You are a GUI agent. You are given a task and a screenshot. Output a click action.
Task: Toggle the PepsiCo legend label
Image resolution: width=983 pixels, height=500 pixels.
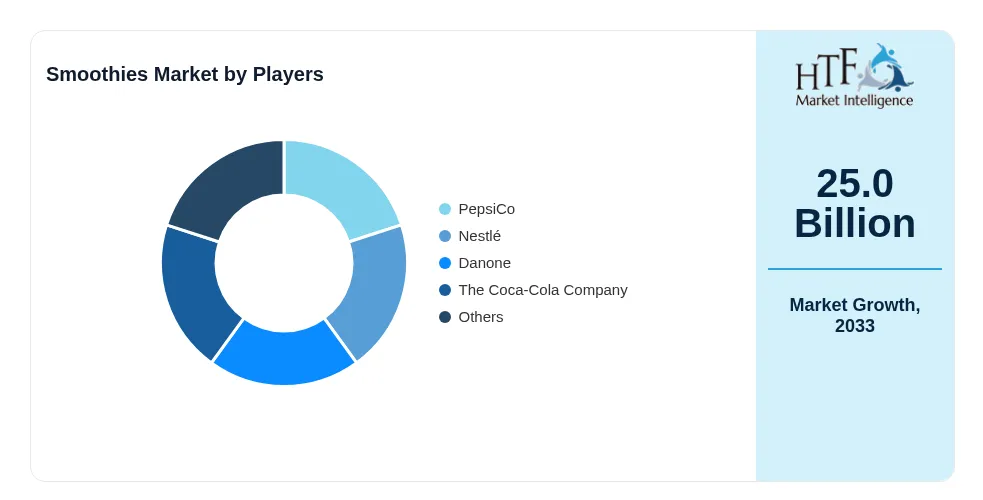(486, 209)
